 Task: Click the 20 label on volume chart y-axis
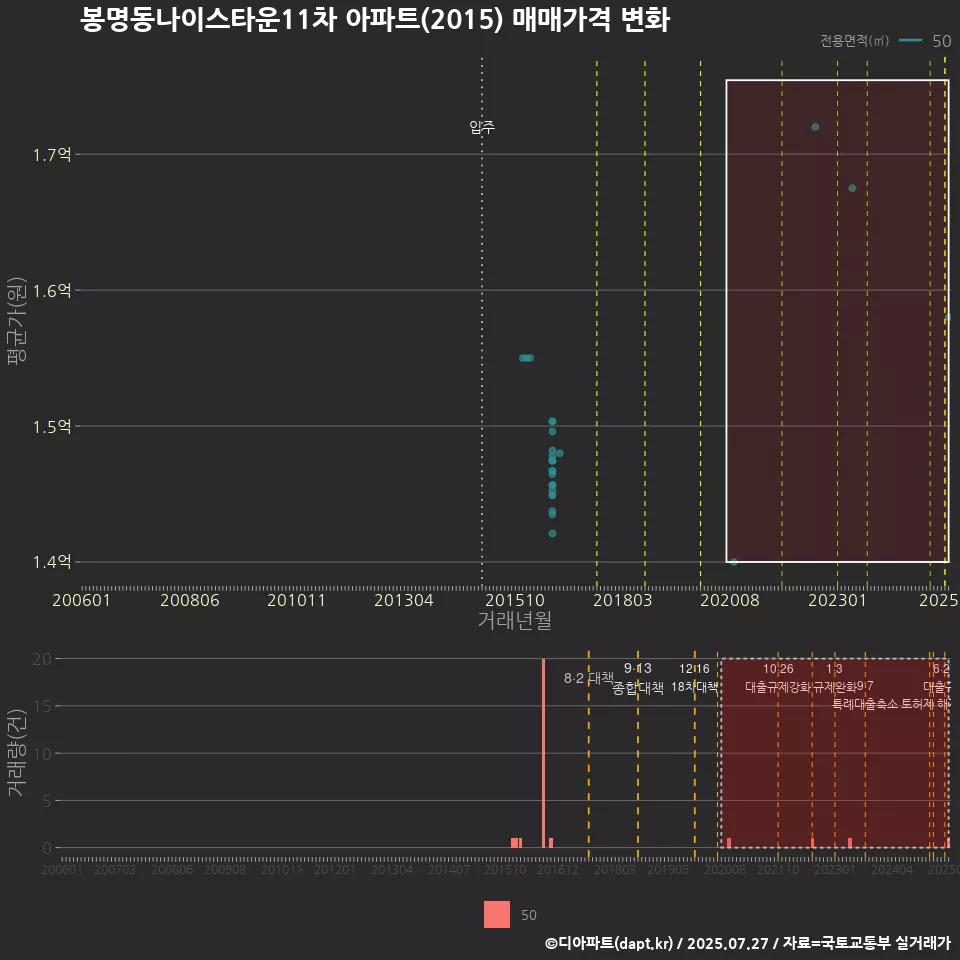coord(42,659)
